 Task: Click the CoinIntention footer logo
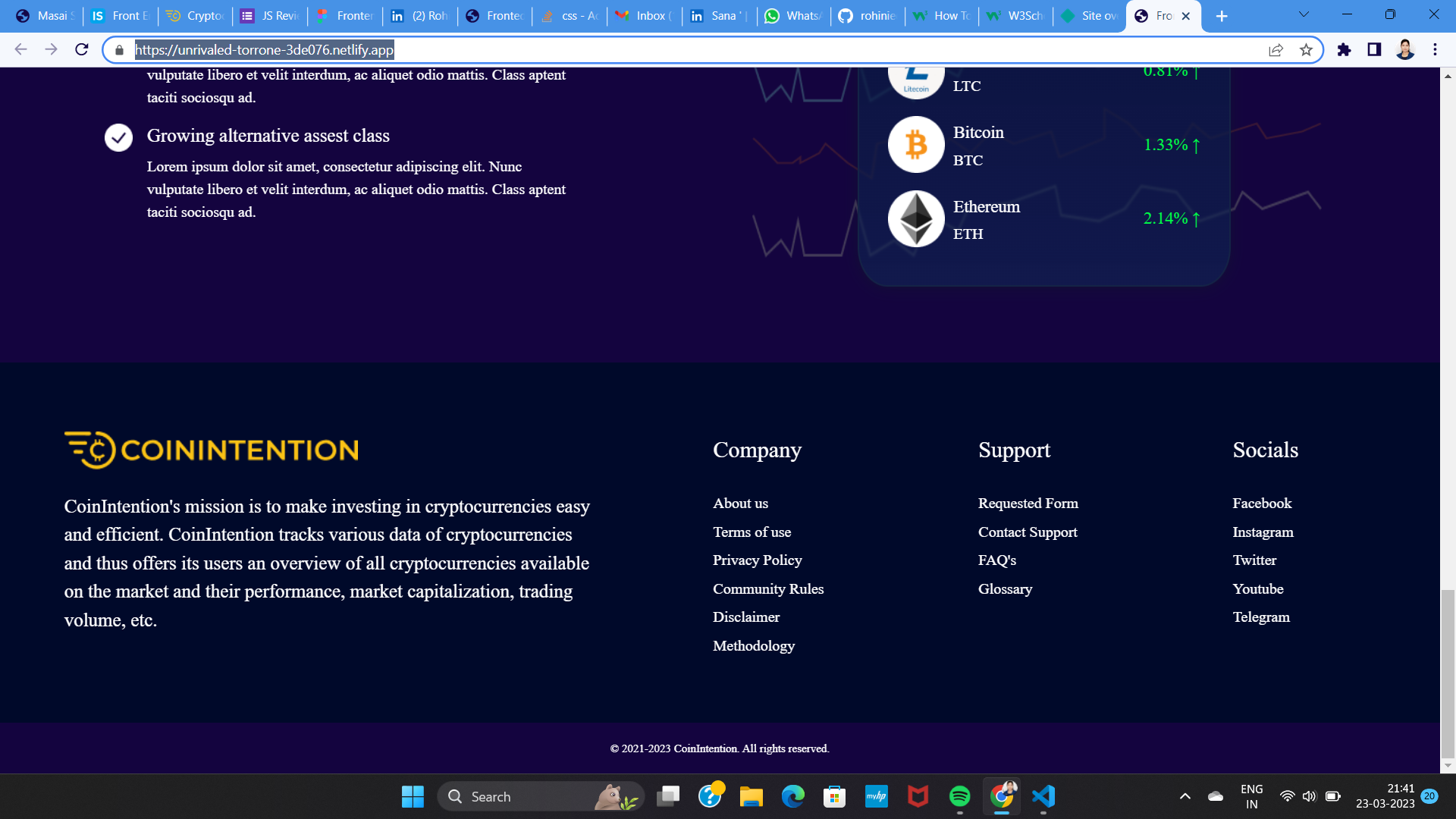(x=212, y=450)
